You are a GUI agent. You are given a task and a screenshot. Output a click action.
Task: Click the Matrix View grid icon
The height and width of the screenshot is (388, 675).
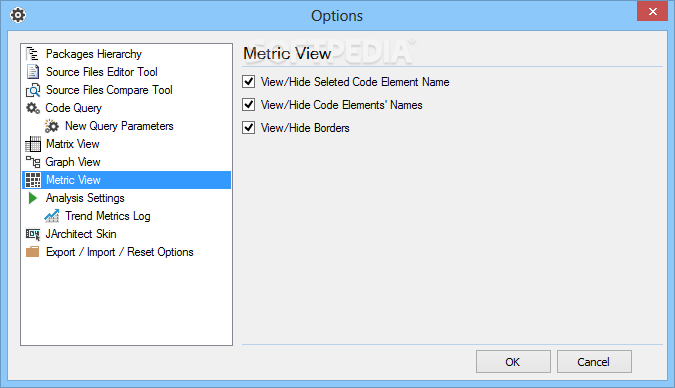tap(33, 144)
